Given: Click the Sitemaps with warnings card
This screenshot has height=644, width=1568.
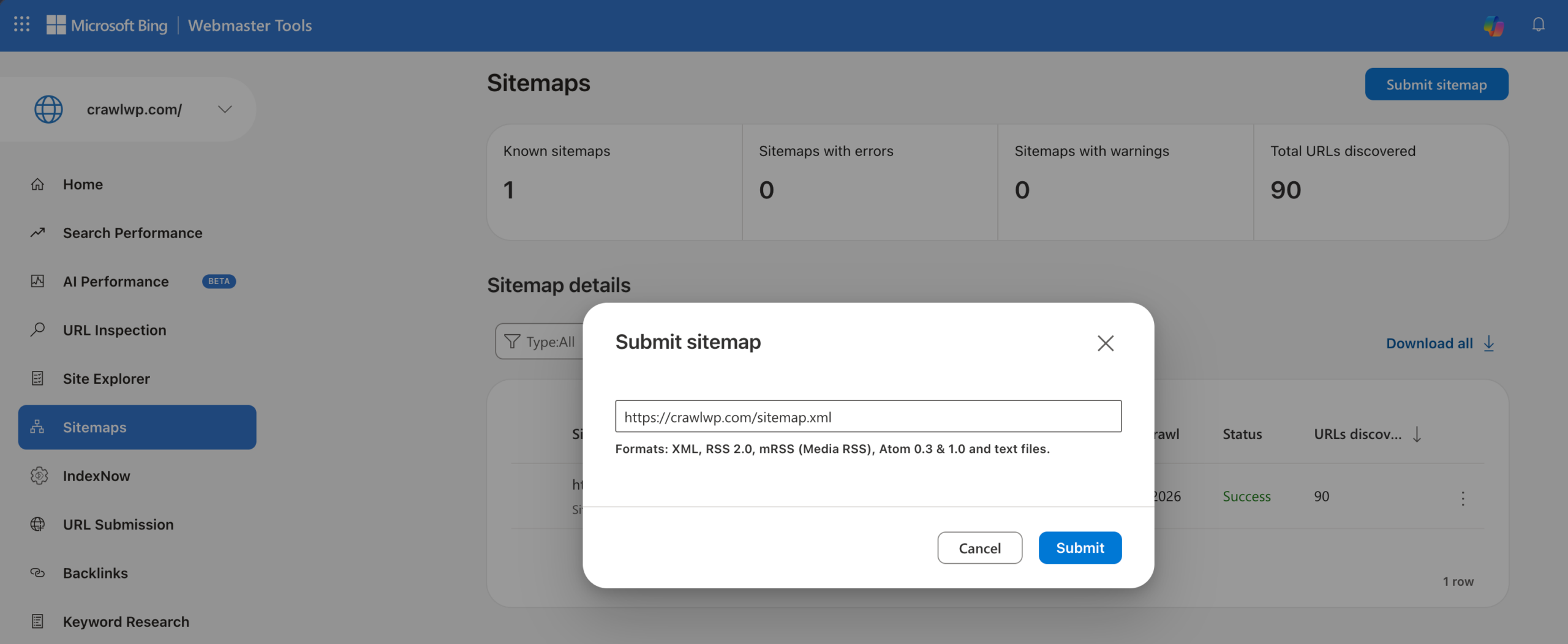Looking at the screenshot, I should coord(1126,182).
